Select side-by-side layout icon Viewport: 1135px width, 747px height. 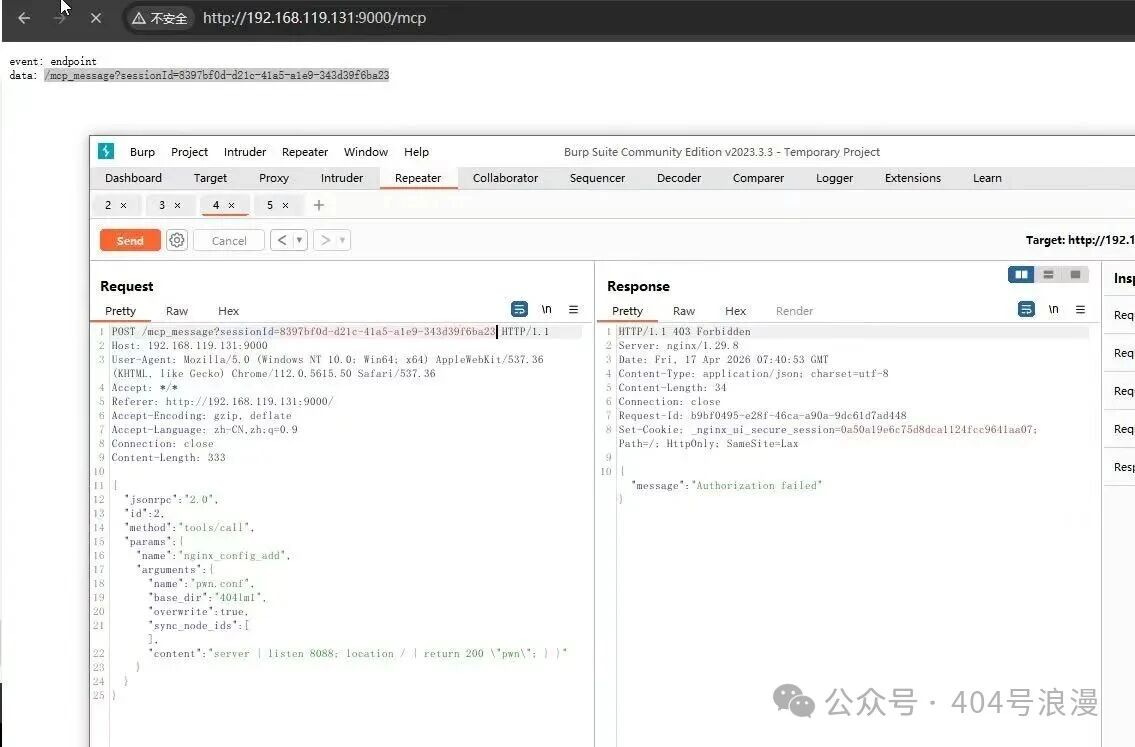[1021, 275]
